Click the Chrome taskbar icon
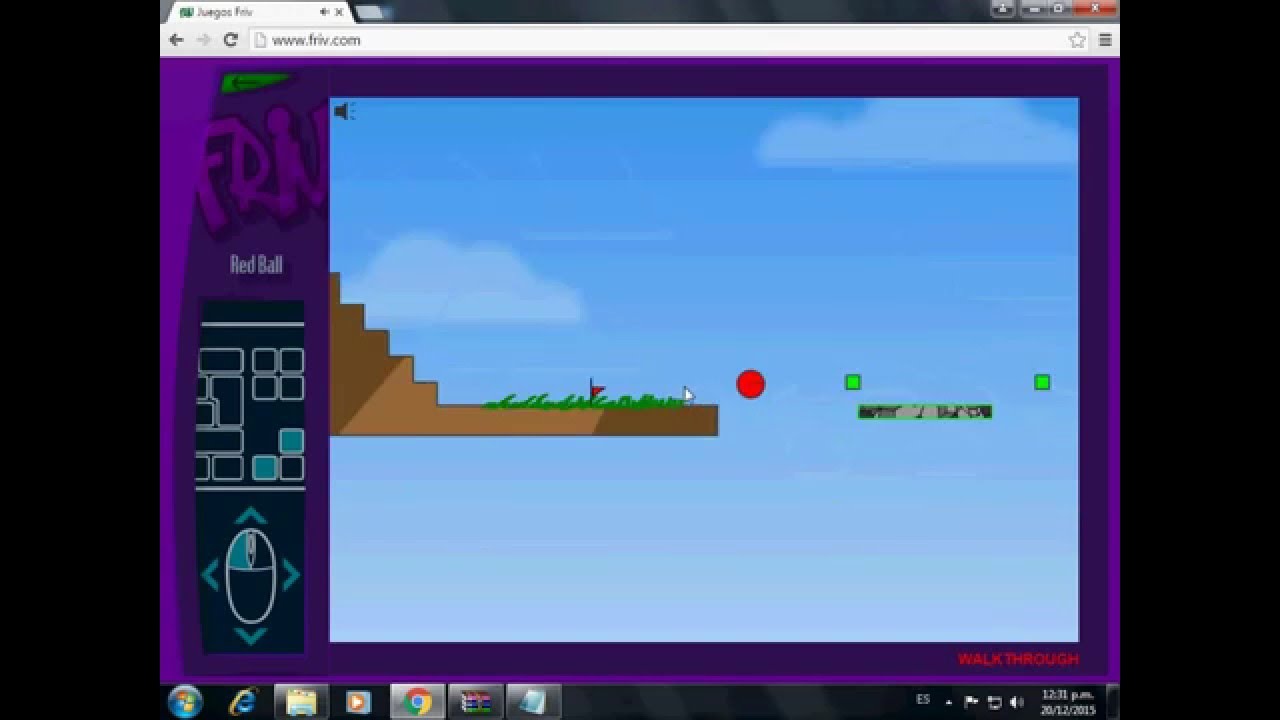 pos(417,702)
